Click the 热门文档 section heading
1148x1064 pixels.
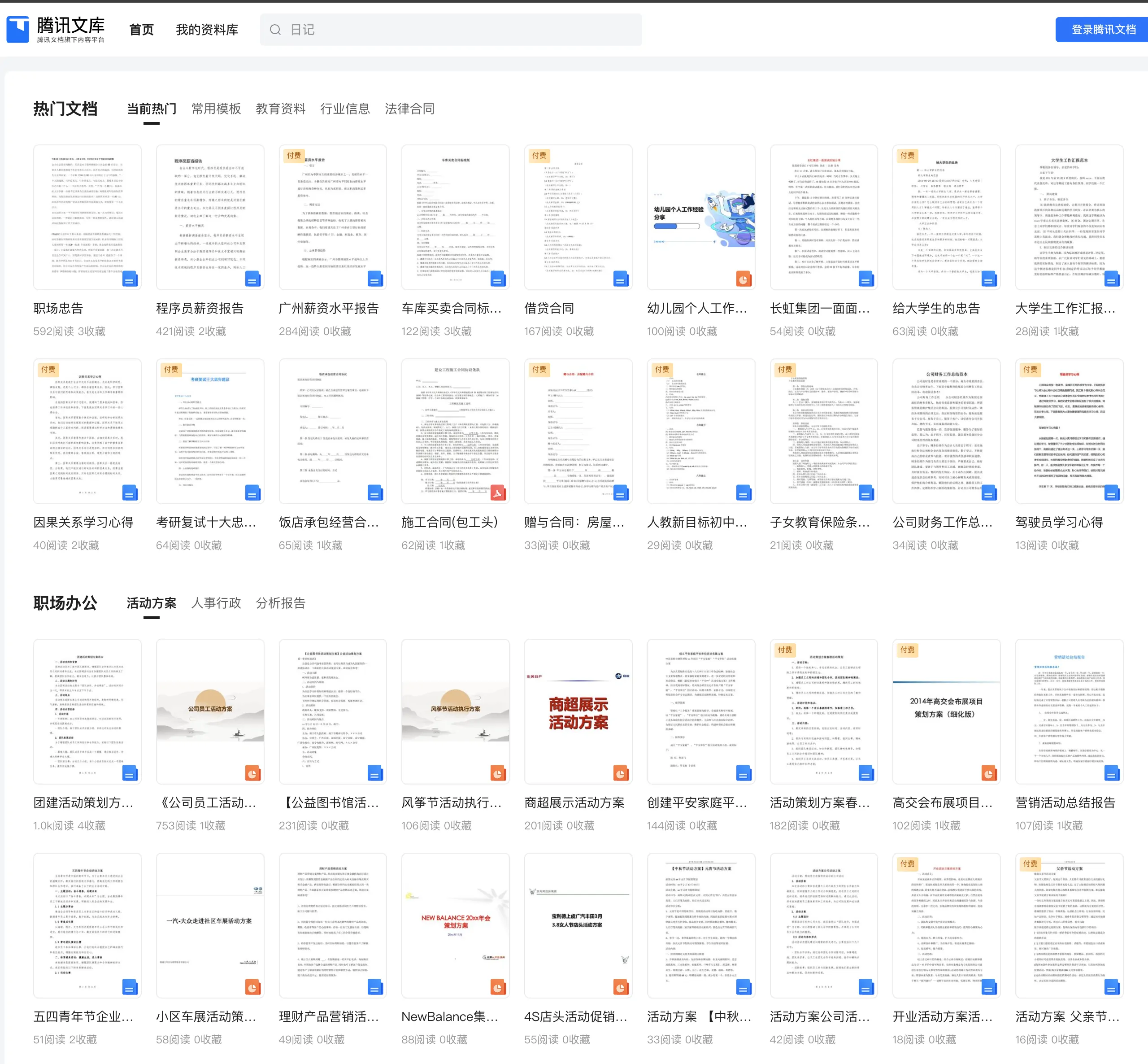[65, 109]
